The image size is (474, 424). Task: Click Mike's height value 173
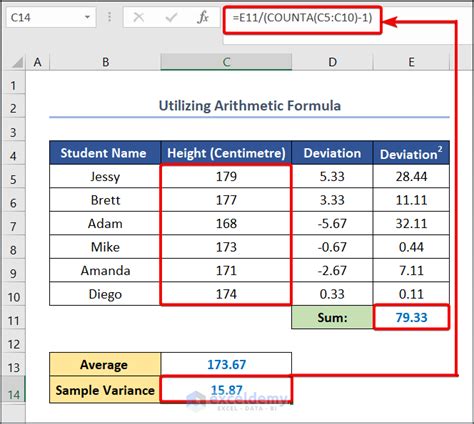(x=226, y=247)
